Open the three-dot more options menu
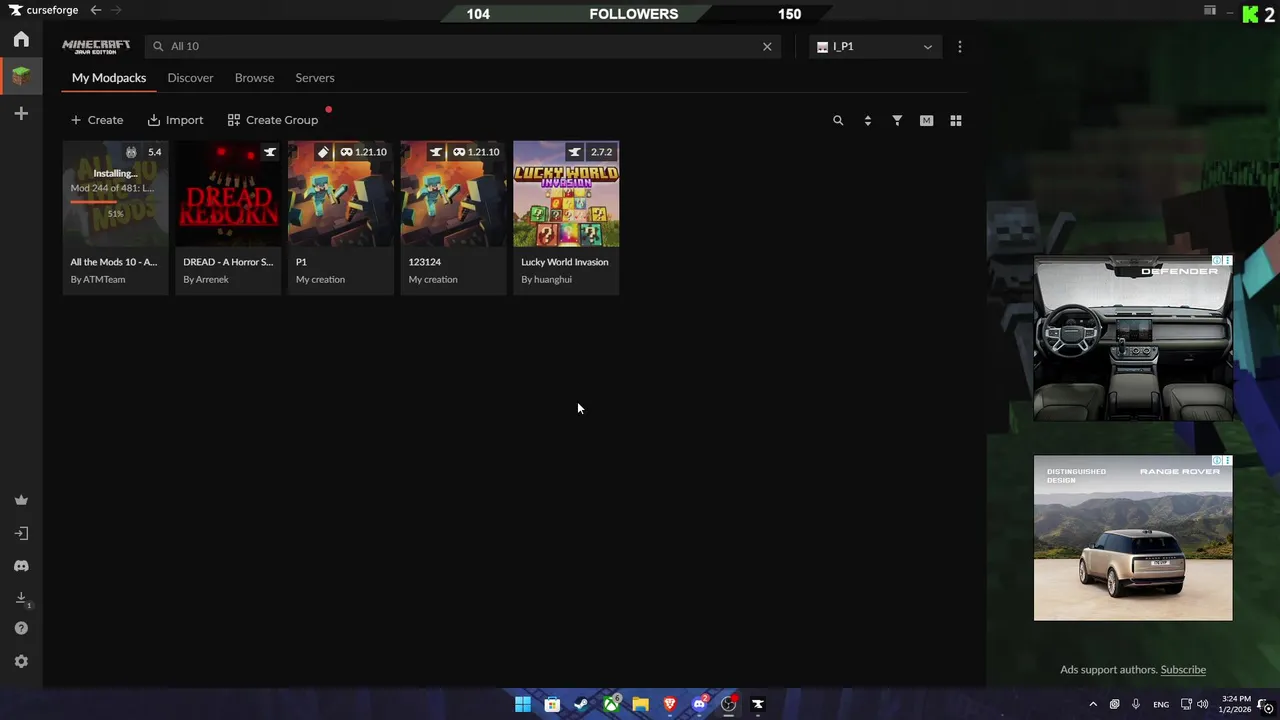This screenshot has width=1280, height=720. point(960,46)
